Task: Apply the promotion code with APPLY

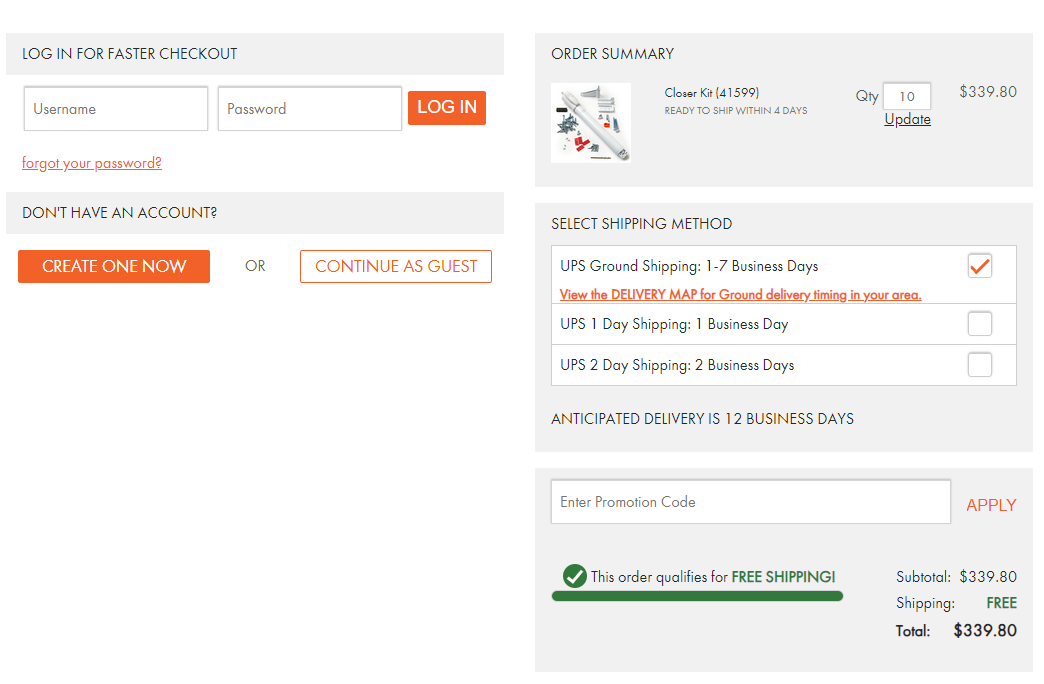Action: [x=991, y=506]
